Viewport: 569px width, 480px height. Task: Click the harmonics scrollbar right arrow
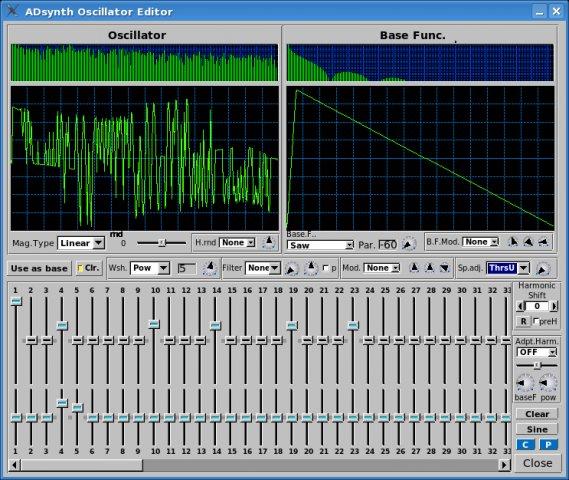(504, 465)
